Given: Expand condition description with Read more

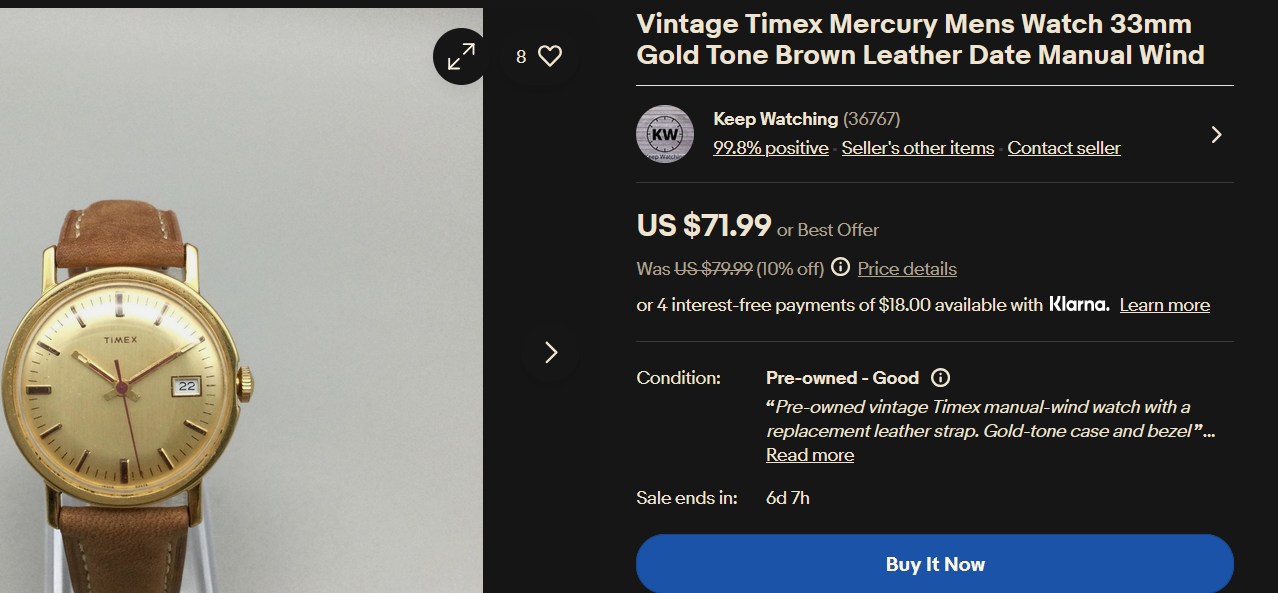Looking at the screenshot, I should pos(809,455).
